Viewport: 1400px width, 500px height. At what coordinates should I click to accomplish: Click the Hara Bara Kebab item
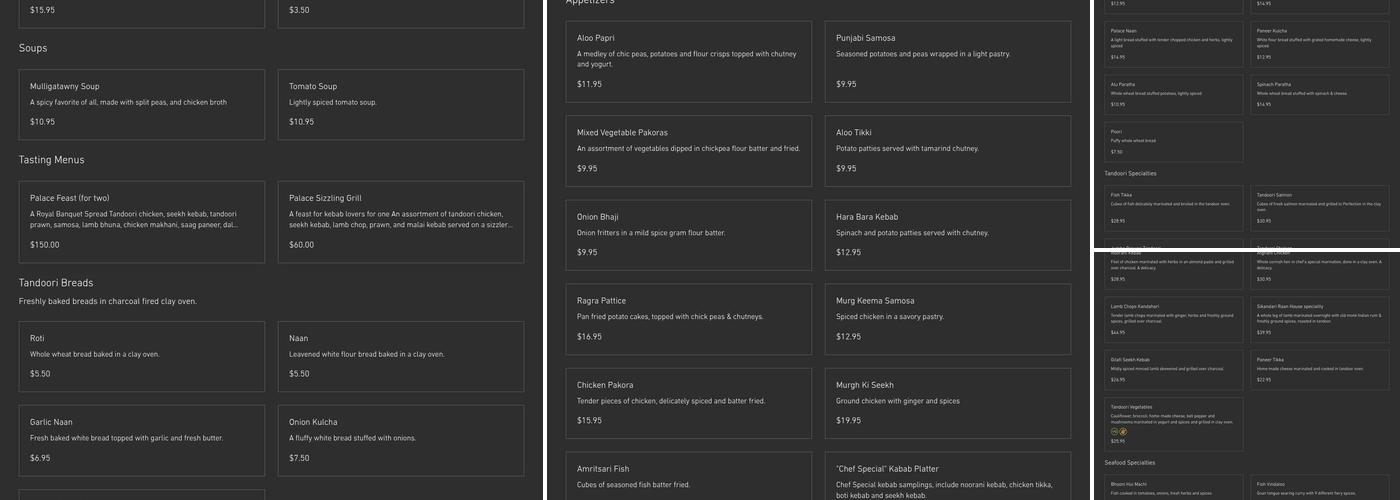pyautogui.click(x=947, y=234)
